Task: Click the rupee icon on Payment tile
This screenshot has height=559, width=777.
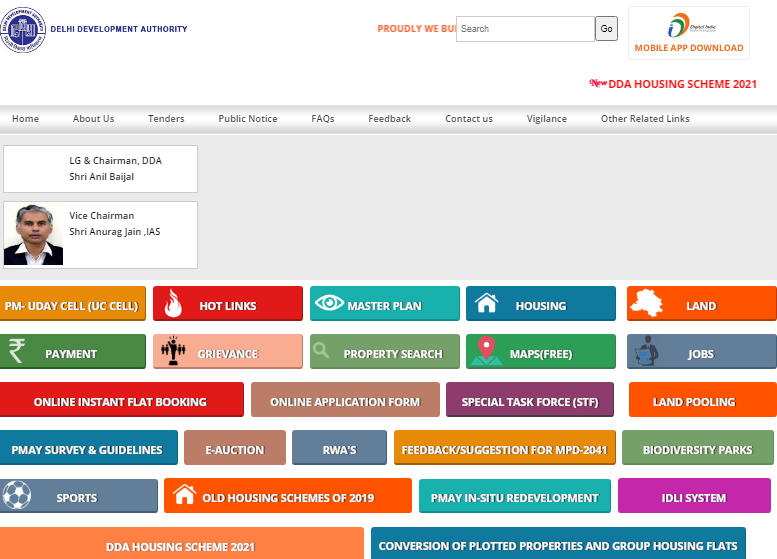Action: pos(17,351)
